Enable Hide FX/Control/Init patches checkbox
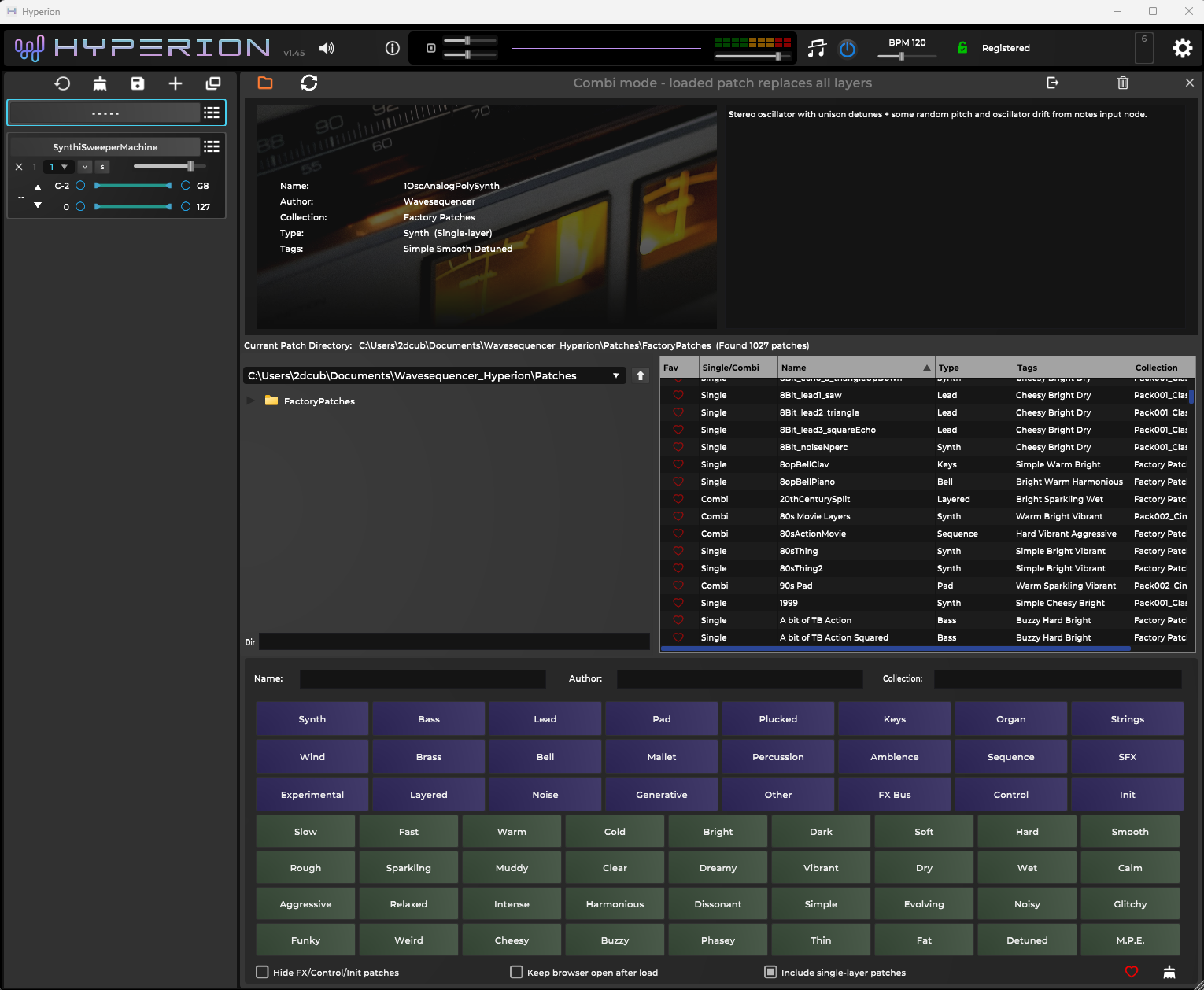 click(x=263, y=972)
